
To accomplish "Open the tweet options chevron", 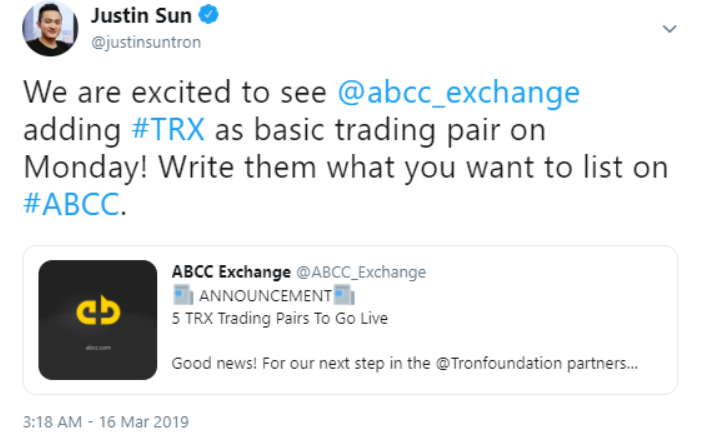I will pyautogui.click(x=669, y=29).
